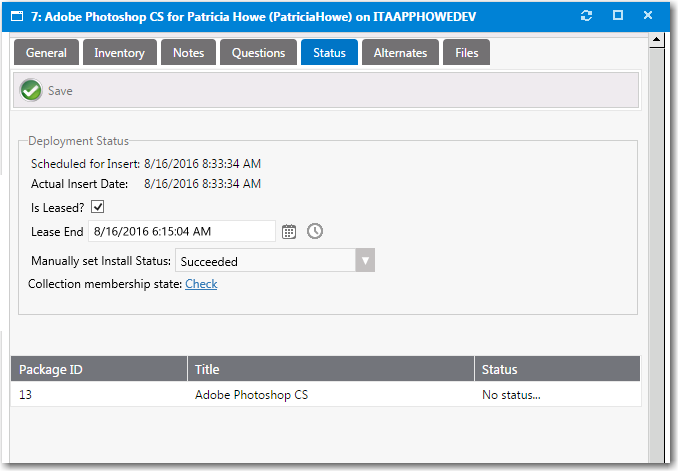Open the Lease End time picker clock
678x473 pixels.
point(315,231)
